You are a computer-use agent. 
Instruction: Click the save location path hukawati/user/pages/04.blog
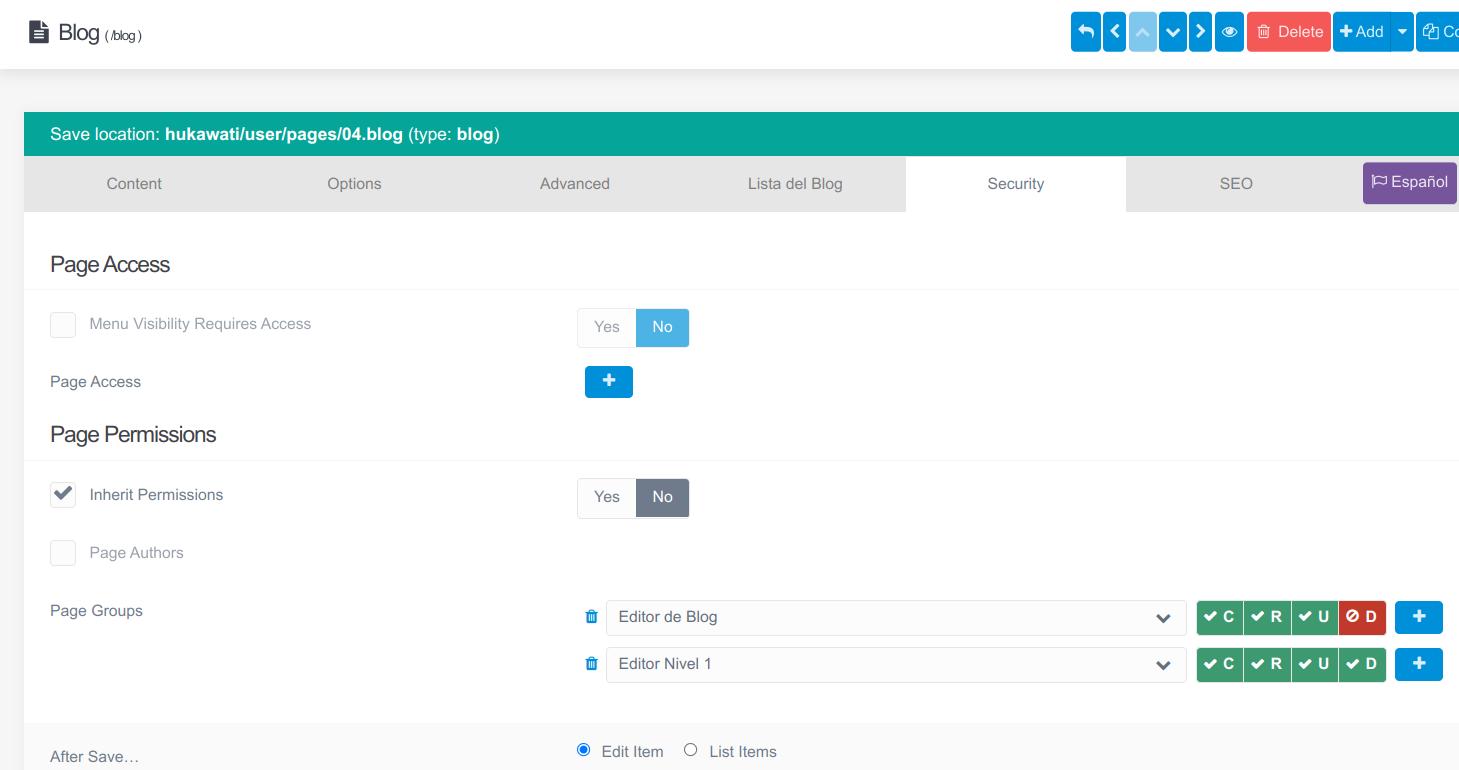coord(284,134)
